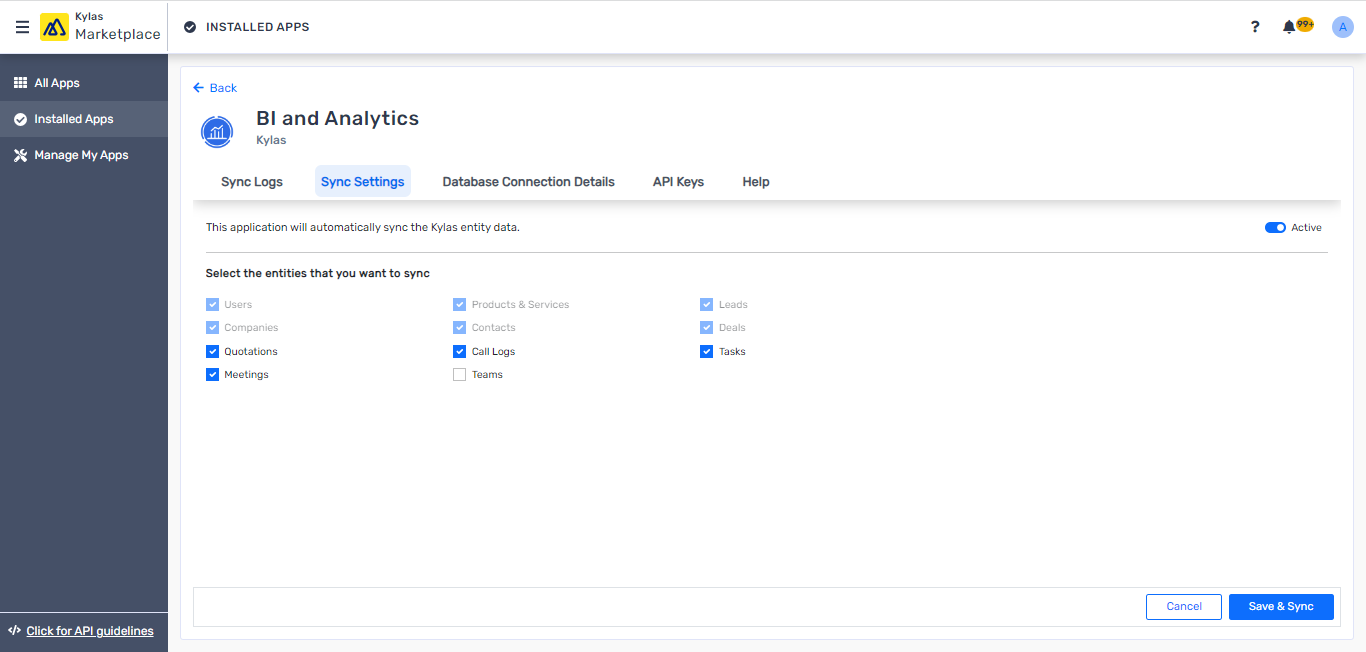Toggle the Active switch off
The width and height of the screenshot is (1366, 652).
(1275, 227)
